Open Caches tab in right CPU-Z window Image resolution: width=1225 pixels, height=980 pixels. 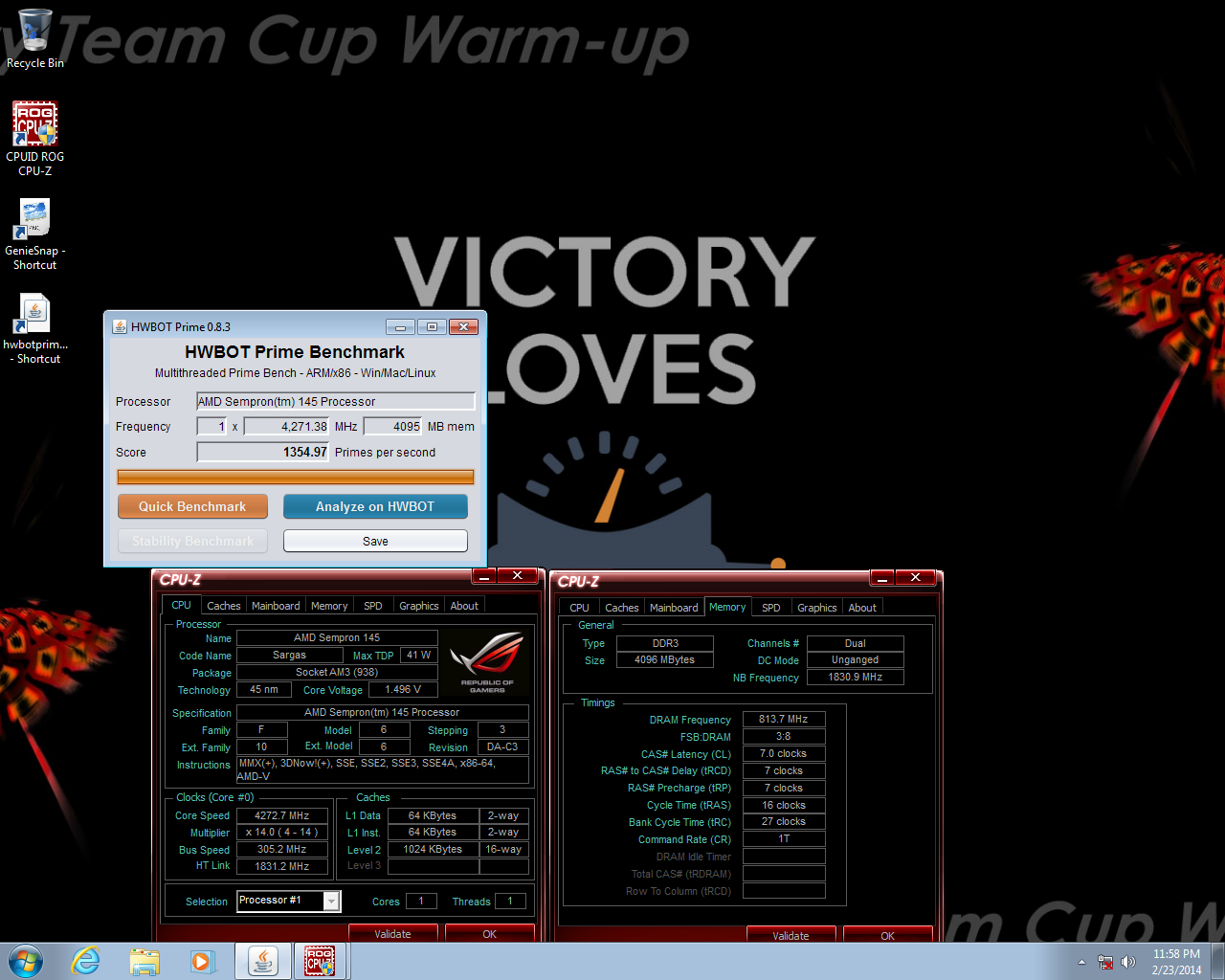(x=622, y=608)
